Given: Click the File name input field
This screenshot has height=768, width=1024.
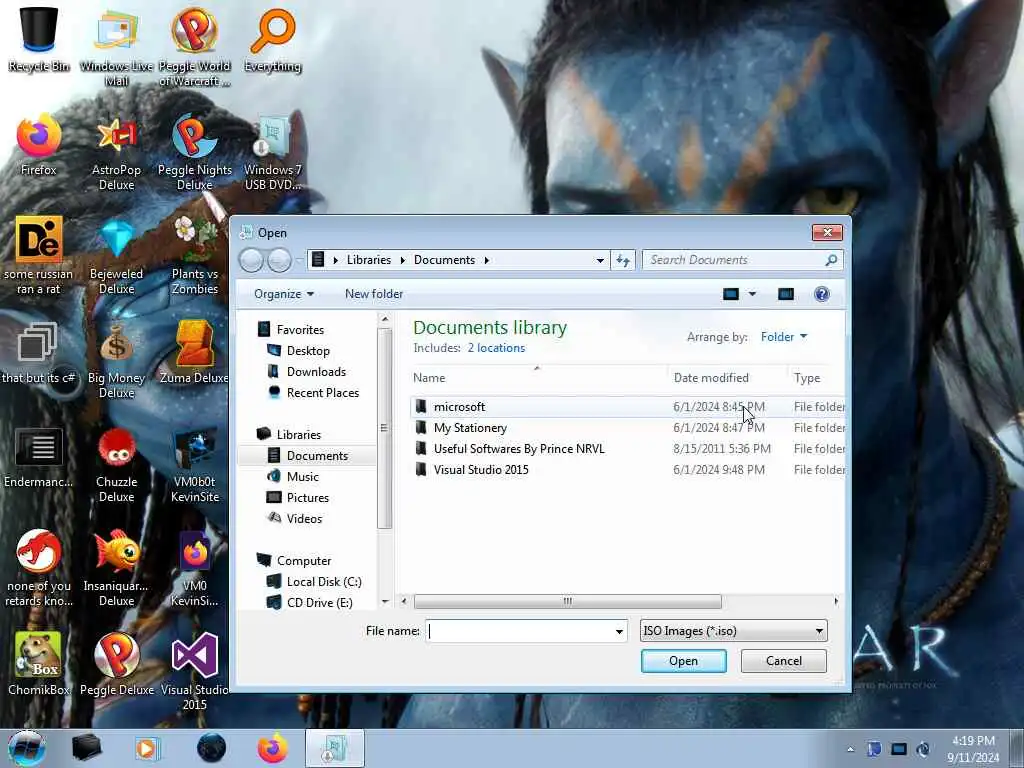Looking at the screenshot, I should click(x=520, y=631).
